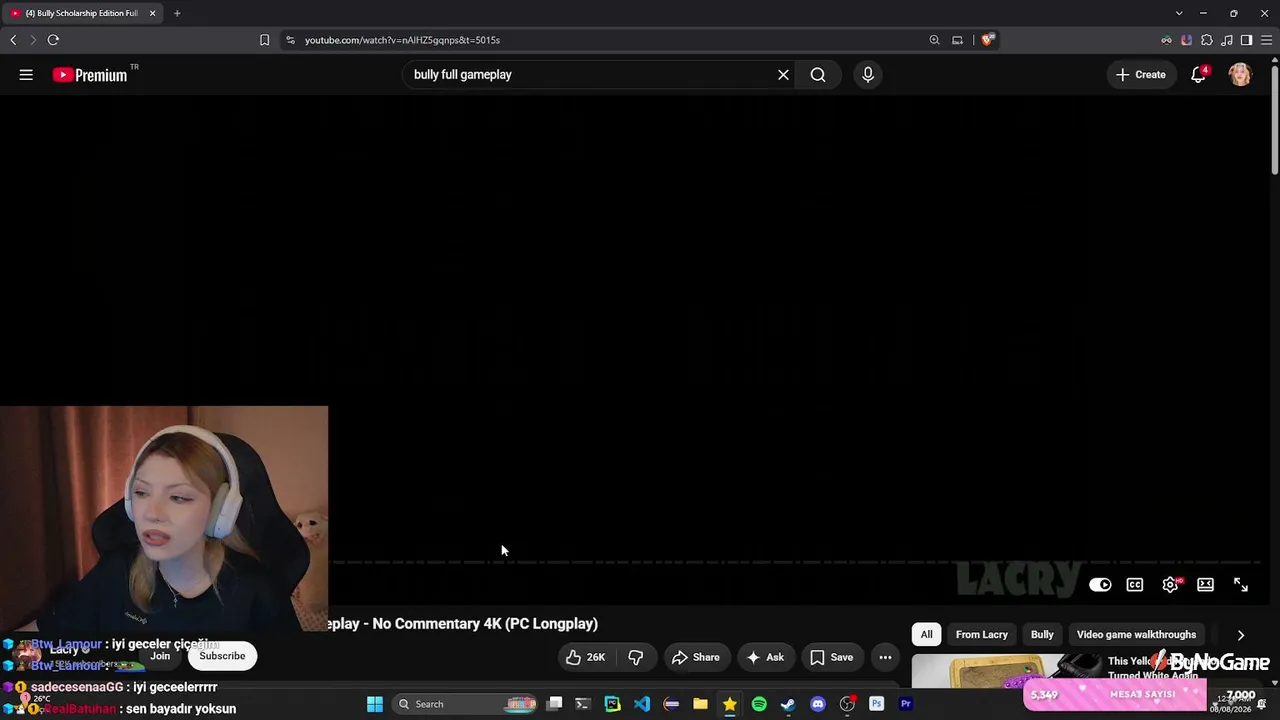
Task: Subscribe to the channel
Action: pyautogui.click(x=222, y=656)
